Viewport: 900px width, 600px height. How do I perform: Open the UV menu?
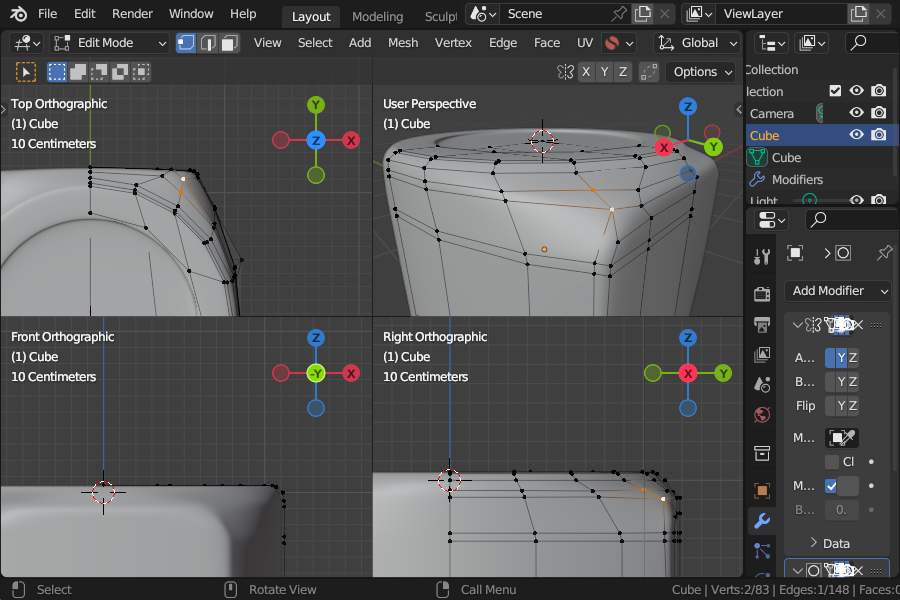pyautogui.click(x=584, y=43)
